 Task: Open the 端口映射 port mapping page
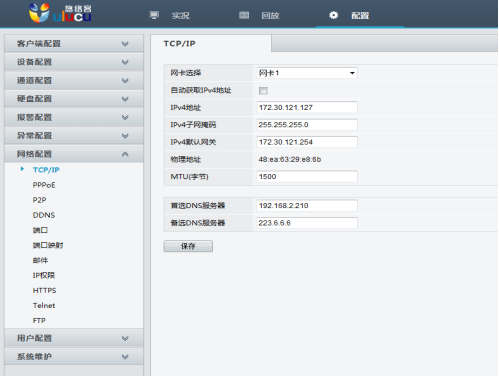[x=48, y=245]
